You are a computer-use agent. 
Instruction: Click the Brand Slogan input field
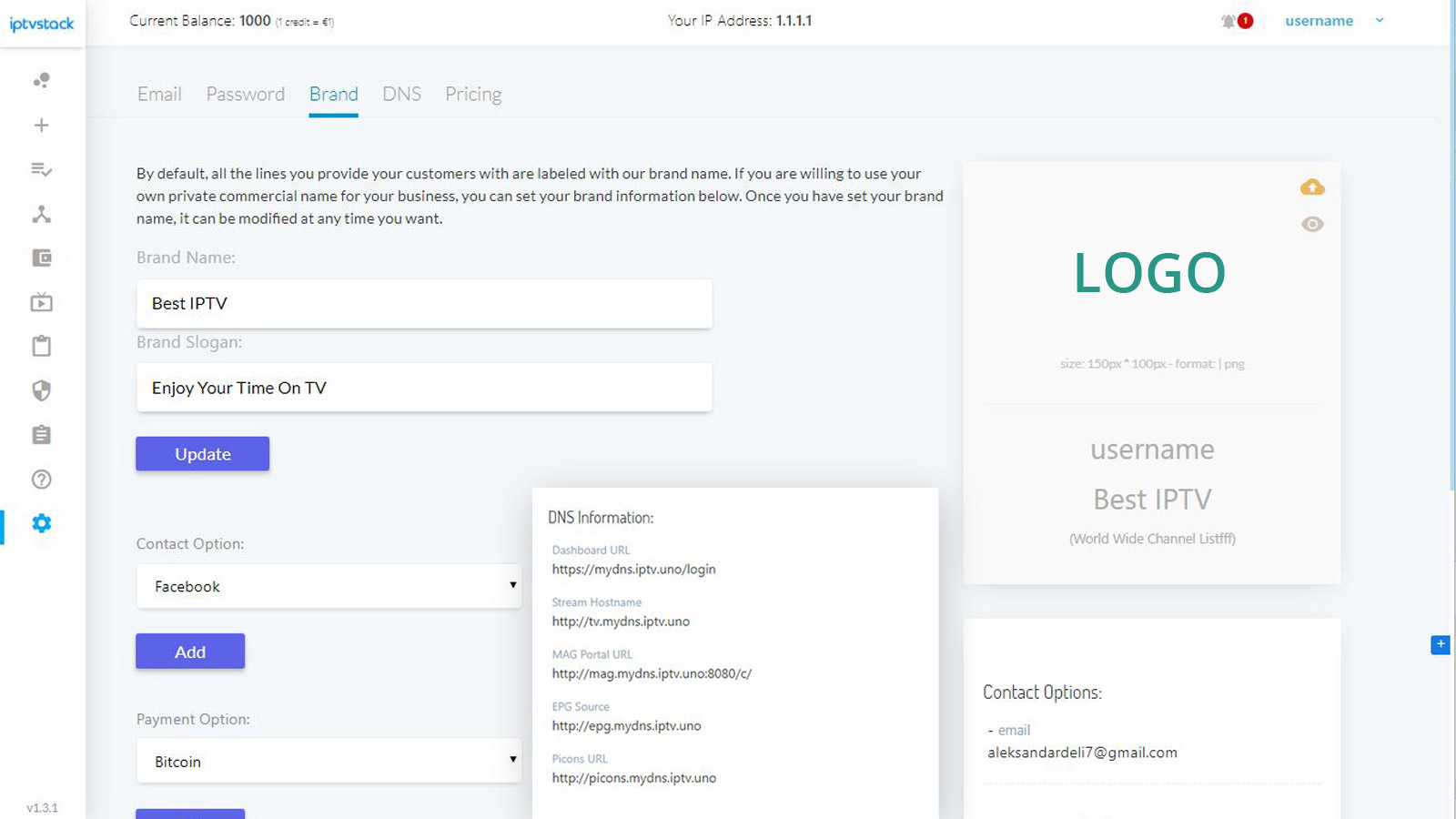(x=424, y=388)
